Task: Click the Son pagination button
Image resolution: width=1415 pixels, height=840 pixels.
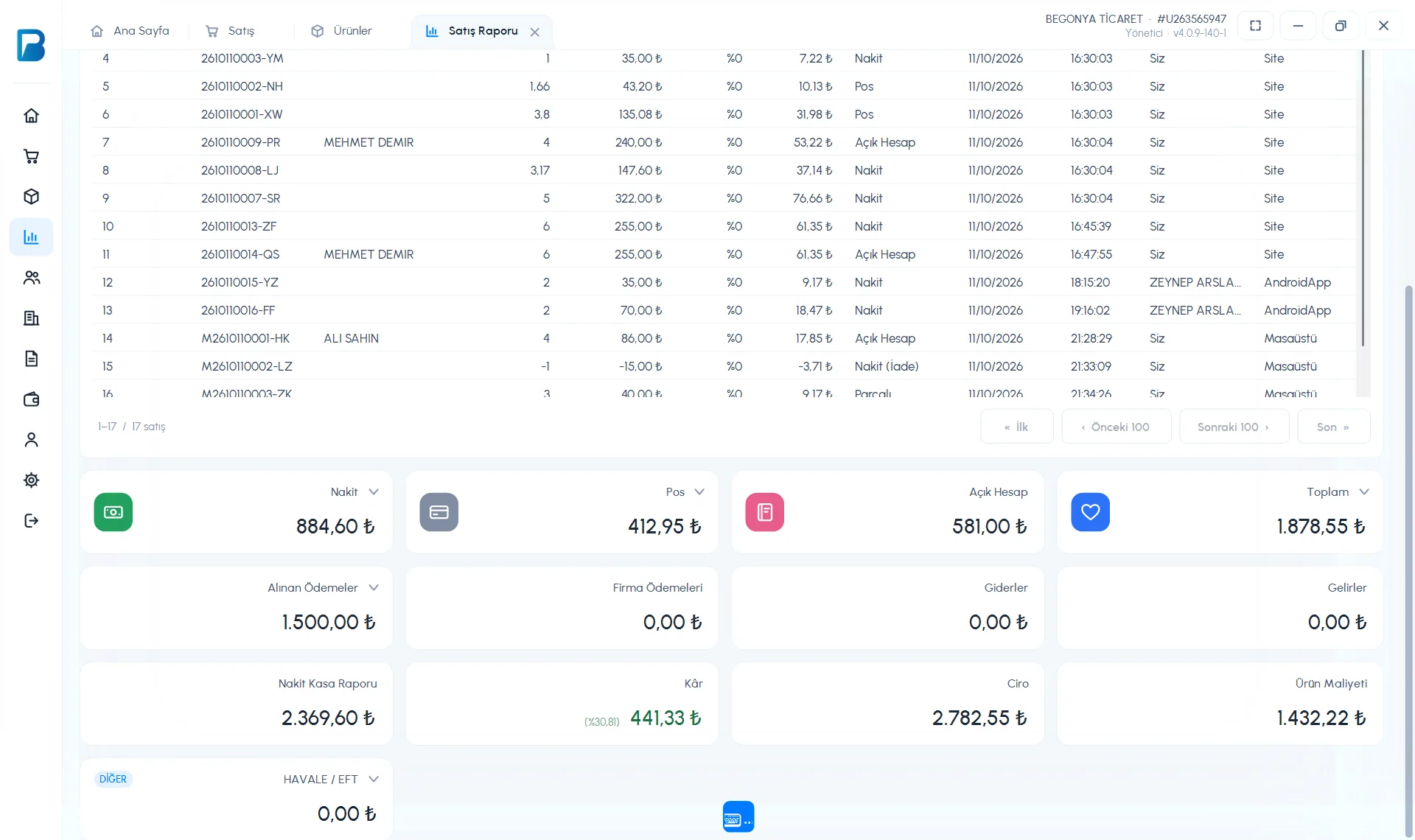Action: point(1333,427)
